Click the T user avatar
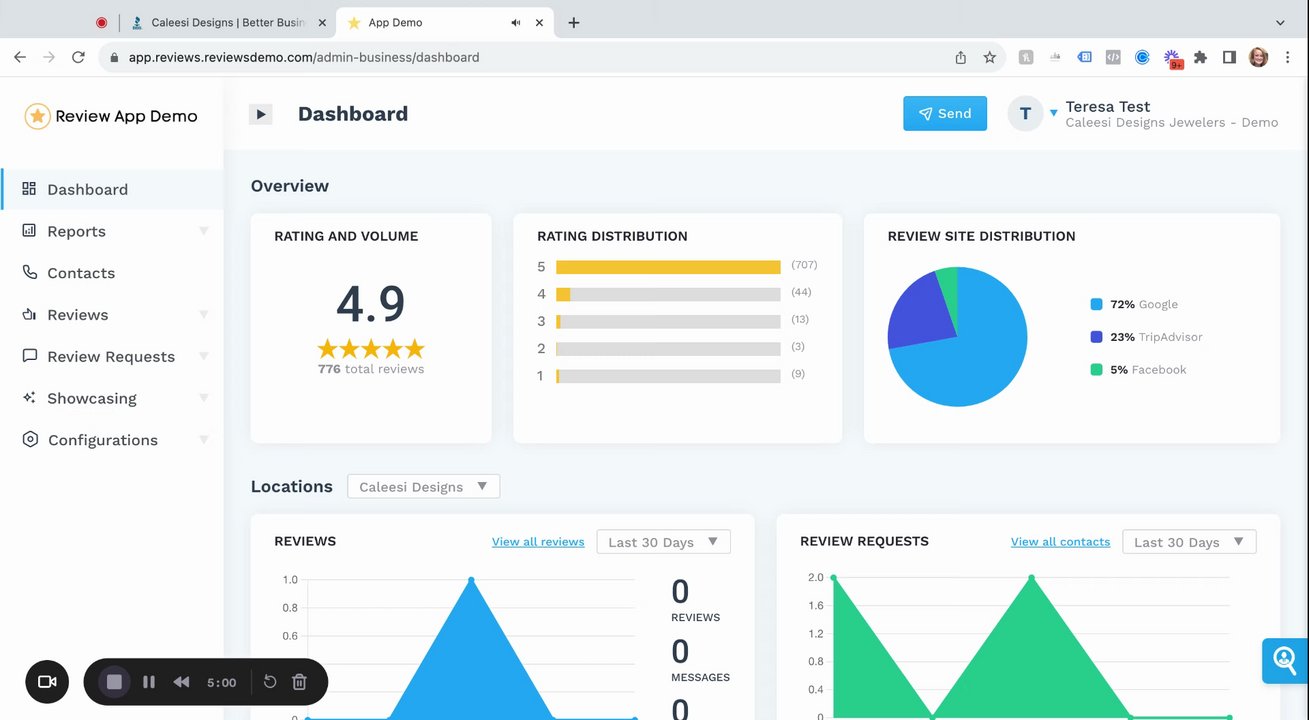Image resolution: width=1309 pixels, height=720 pixels. coord(1025,114)
